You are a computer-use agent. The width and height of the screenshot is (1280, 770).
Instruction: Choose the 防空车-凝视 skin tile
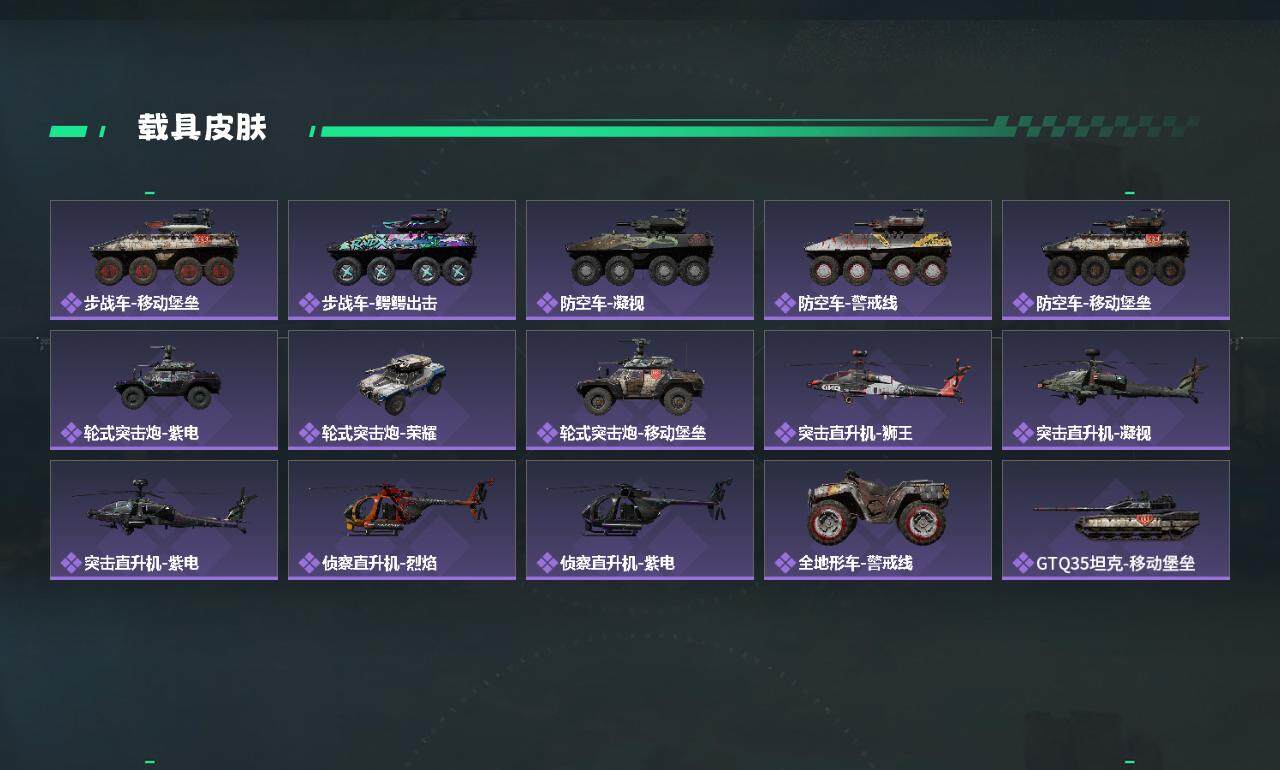click(x=640, y=260)
